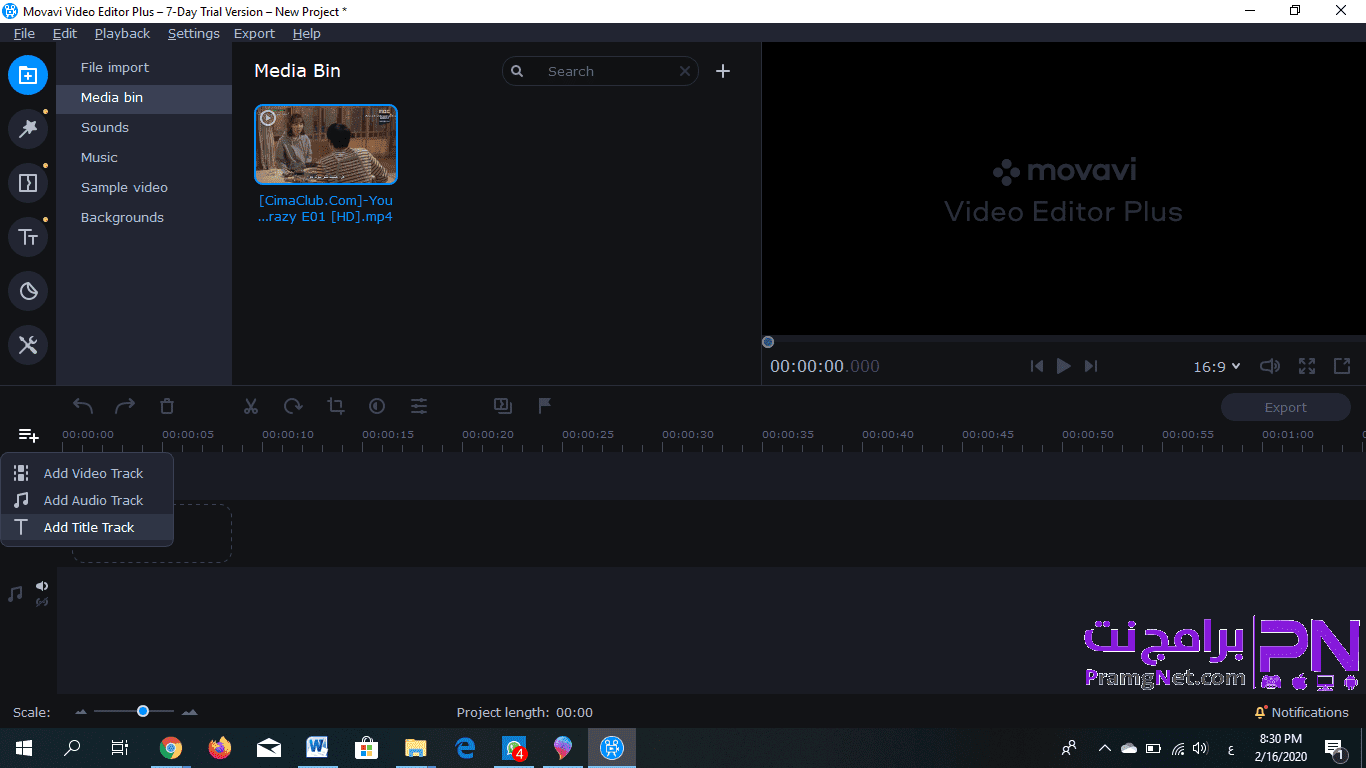This screenshot has width=1366, height=768.
Task: Choose Add Video Track
Action: pyautogui.click(x=87, y=473)
